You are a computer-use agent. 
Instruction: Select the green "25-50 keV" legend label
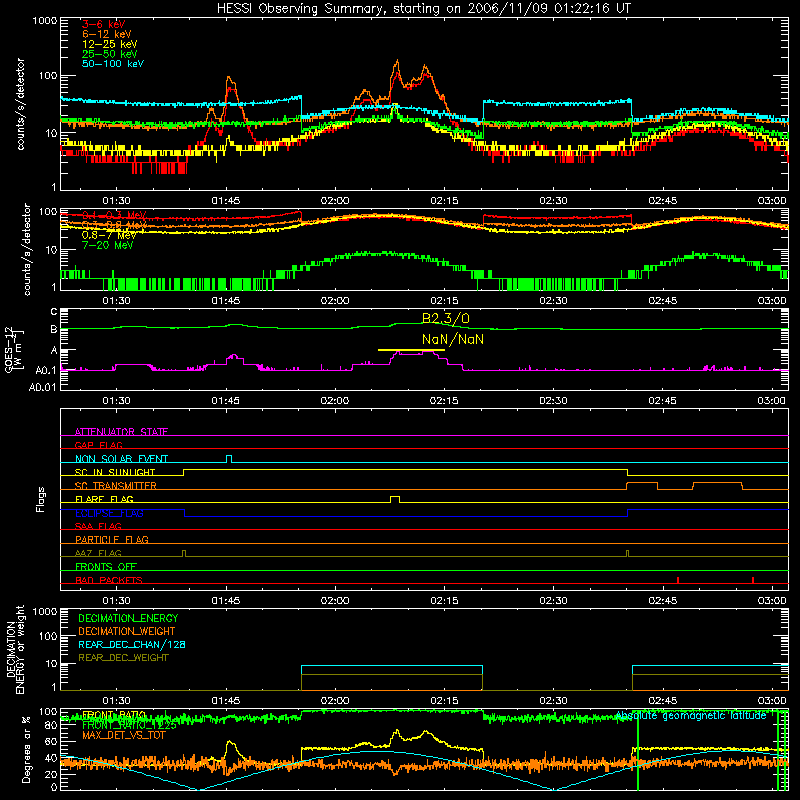point(109,54)
